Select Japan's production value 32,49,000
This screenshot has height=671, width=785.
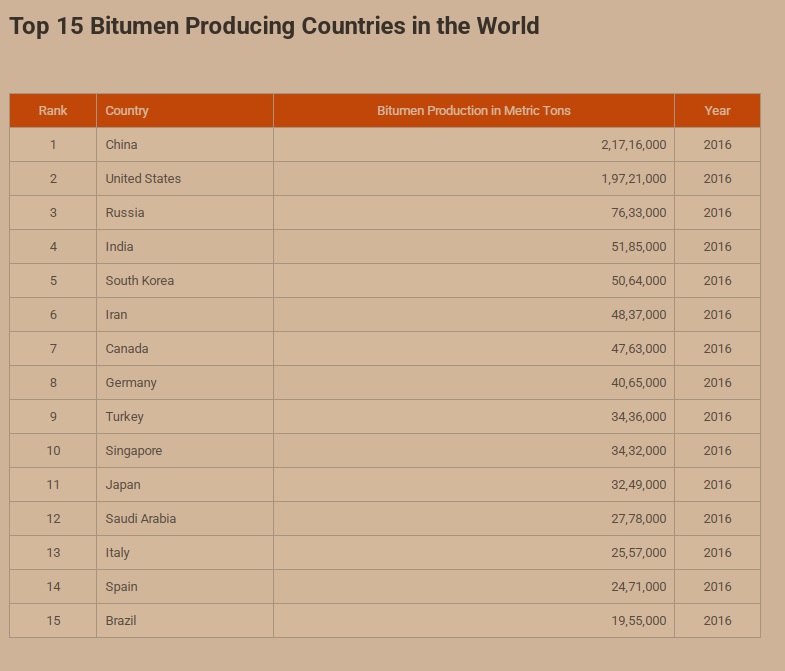638,485
